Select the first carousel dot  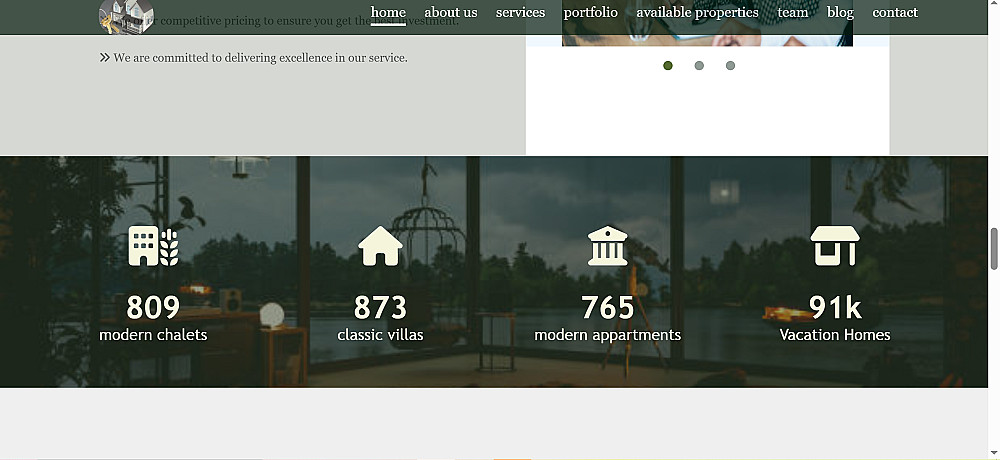668,66
